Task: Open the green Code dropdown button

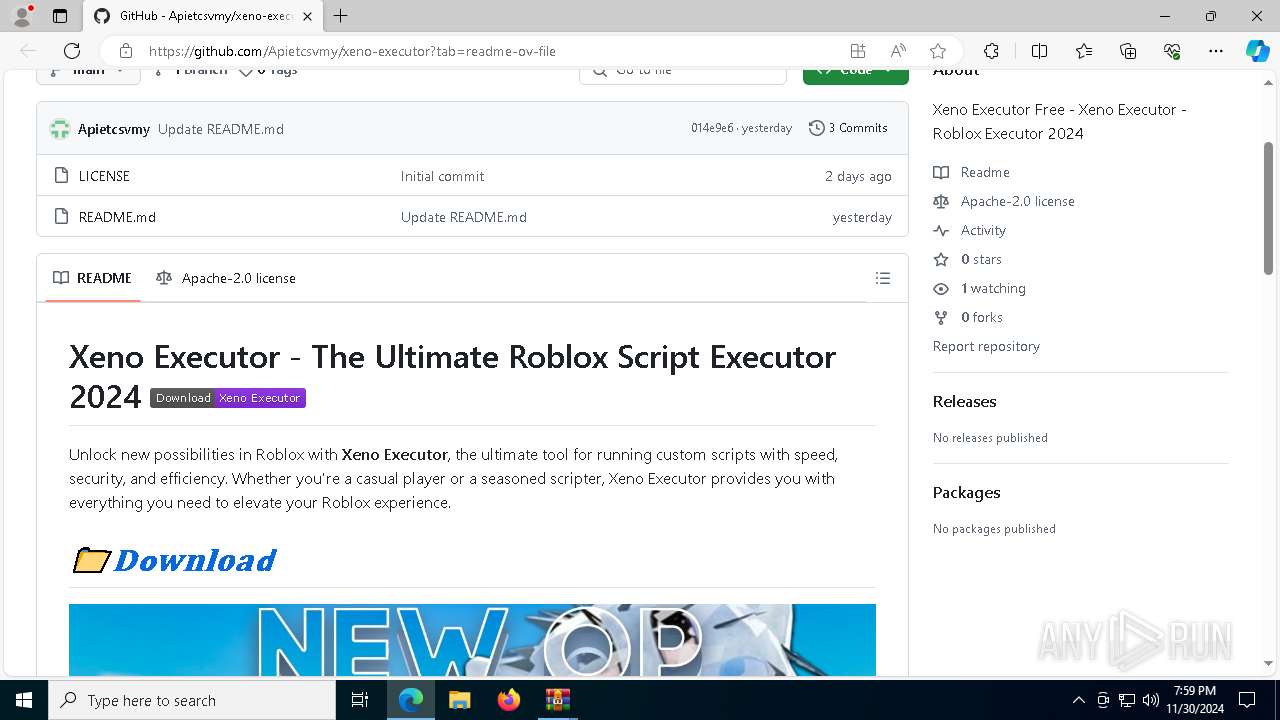Action: click(856, 74)
